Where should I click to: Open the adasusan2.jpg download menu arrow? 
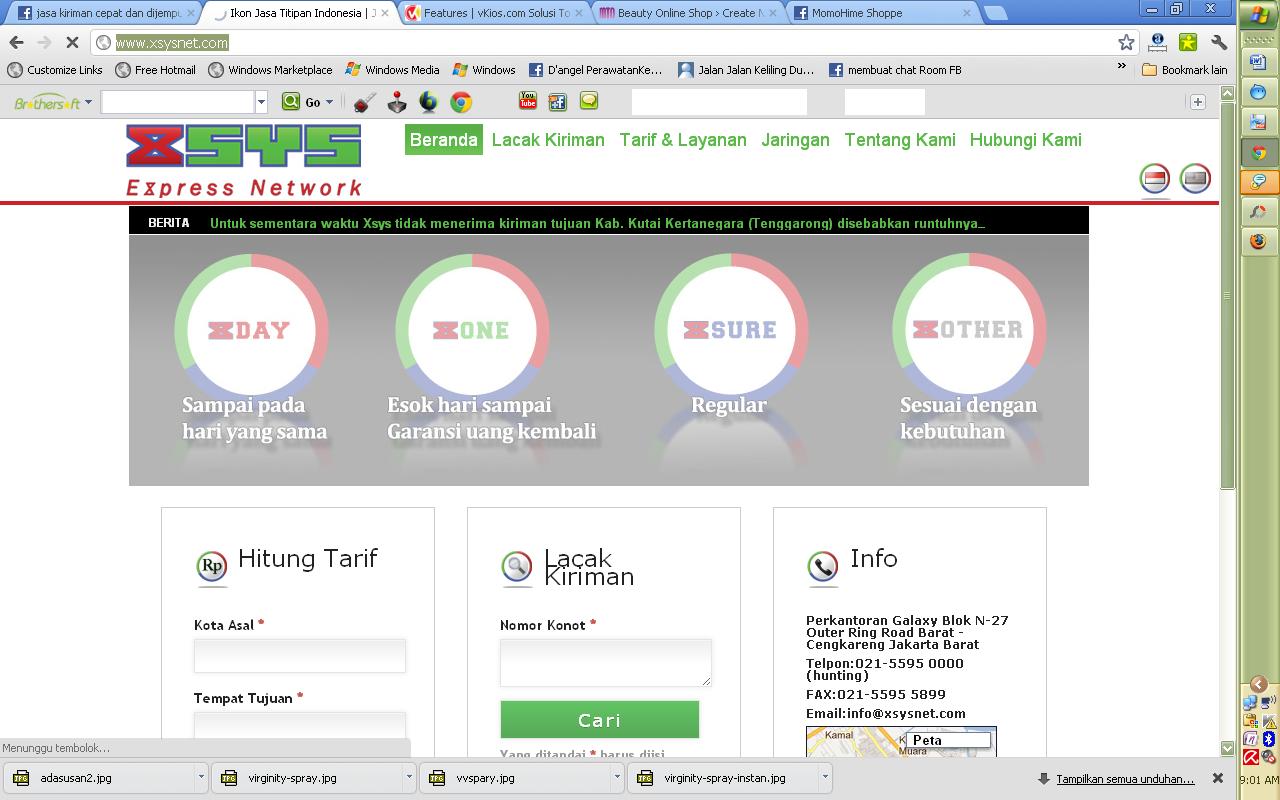[x=201, y=777]
